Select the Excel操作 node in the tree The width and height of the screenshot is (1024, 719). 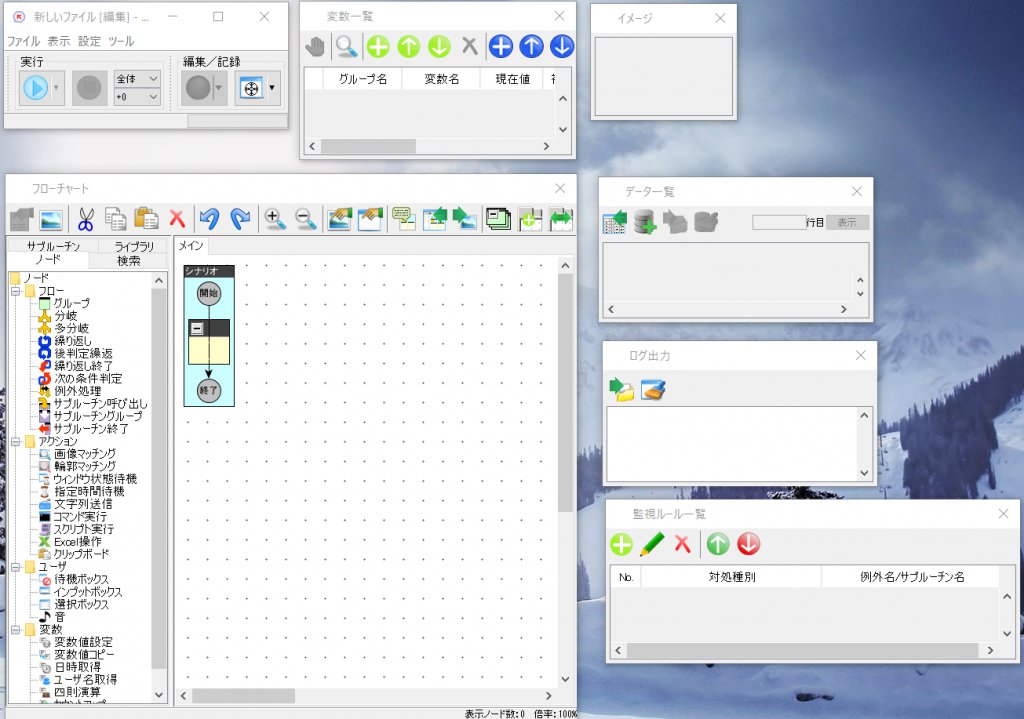77,541
